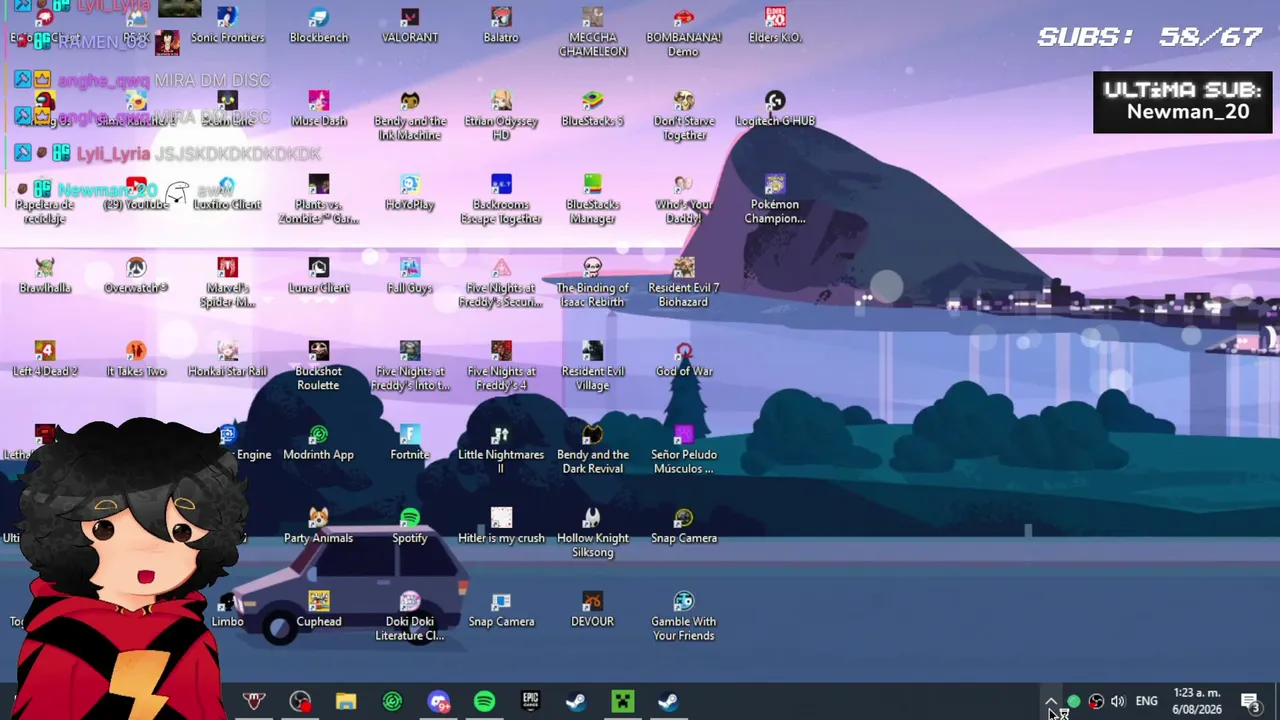The image size is (1280, 720).
Task: Click the Don't Starve Together icon
Action: [684, 115]
